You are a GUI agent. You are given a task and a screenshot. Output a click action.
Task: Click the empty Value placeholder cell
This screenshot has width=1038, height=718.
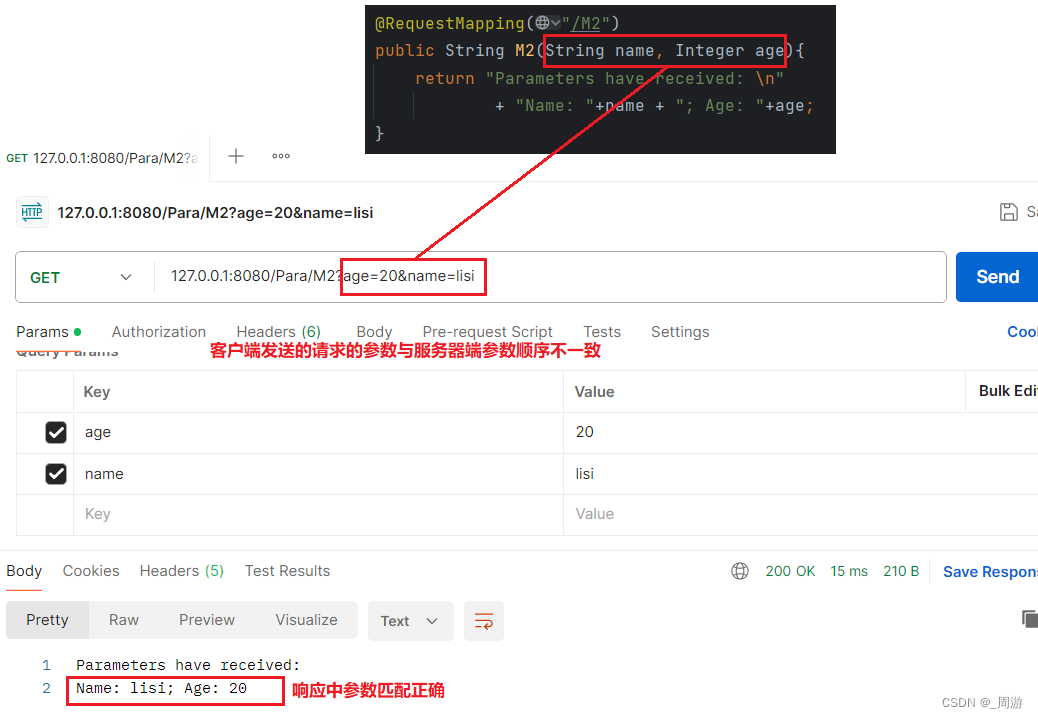pyautogui.click(x=800, y=514)
